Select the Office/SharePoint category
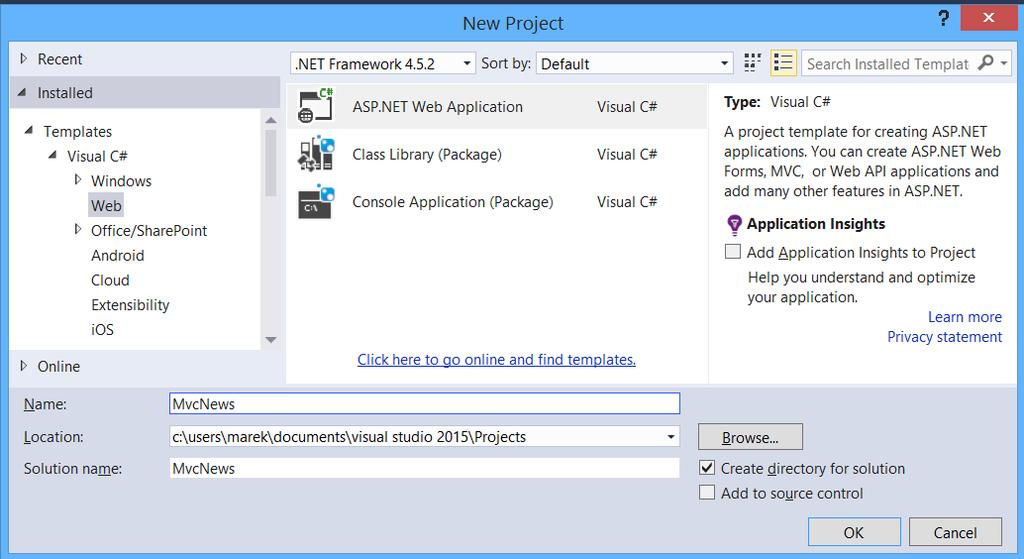Image resolution: width=1024 pixels, height=559 pixels. click(x=149, y=231)
